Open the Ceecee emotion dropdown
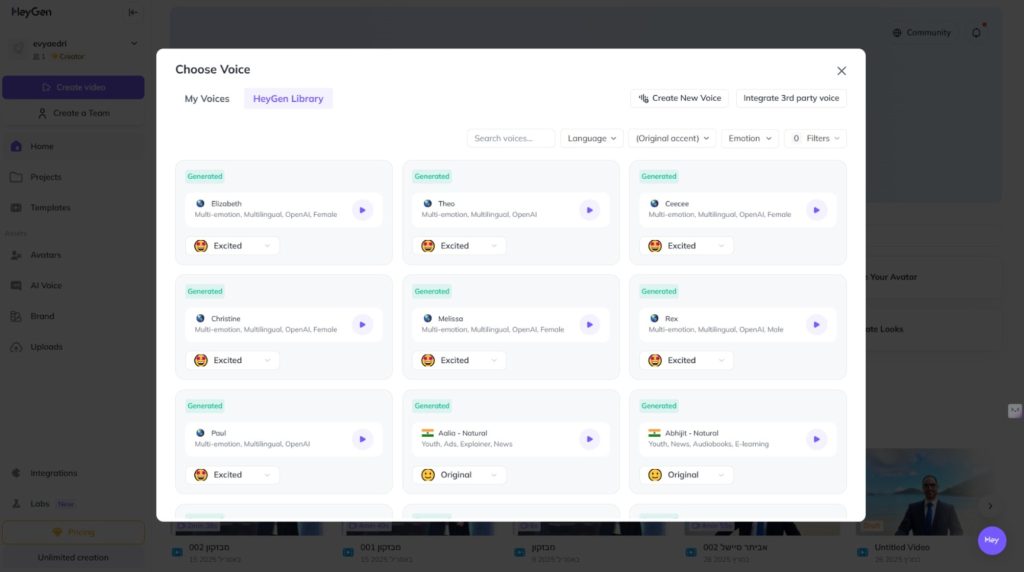Viewport: 1024px width, 572px height. click(x=686, y=246)
